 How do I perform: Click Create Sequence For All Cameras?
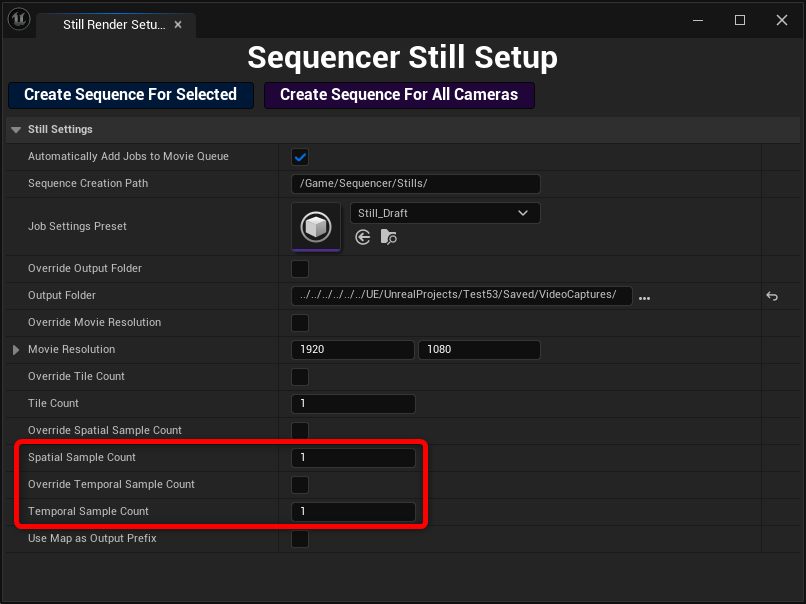tap(399, 95)
